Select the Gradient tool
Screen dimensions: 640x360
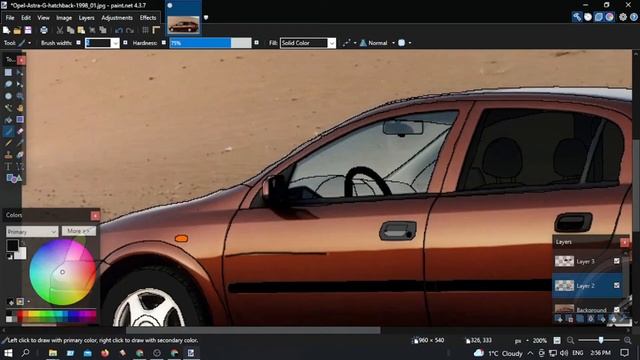coord(20,120)
